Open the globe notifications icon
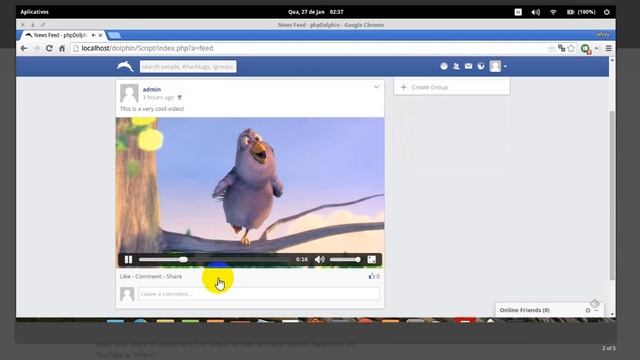This screenshot has height=360, width=640. coord(481,66)
